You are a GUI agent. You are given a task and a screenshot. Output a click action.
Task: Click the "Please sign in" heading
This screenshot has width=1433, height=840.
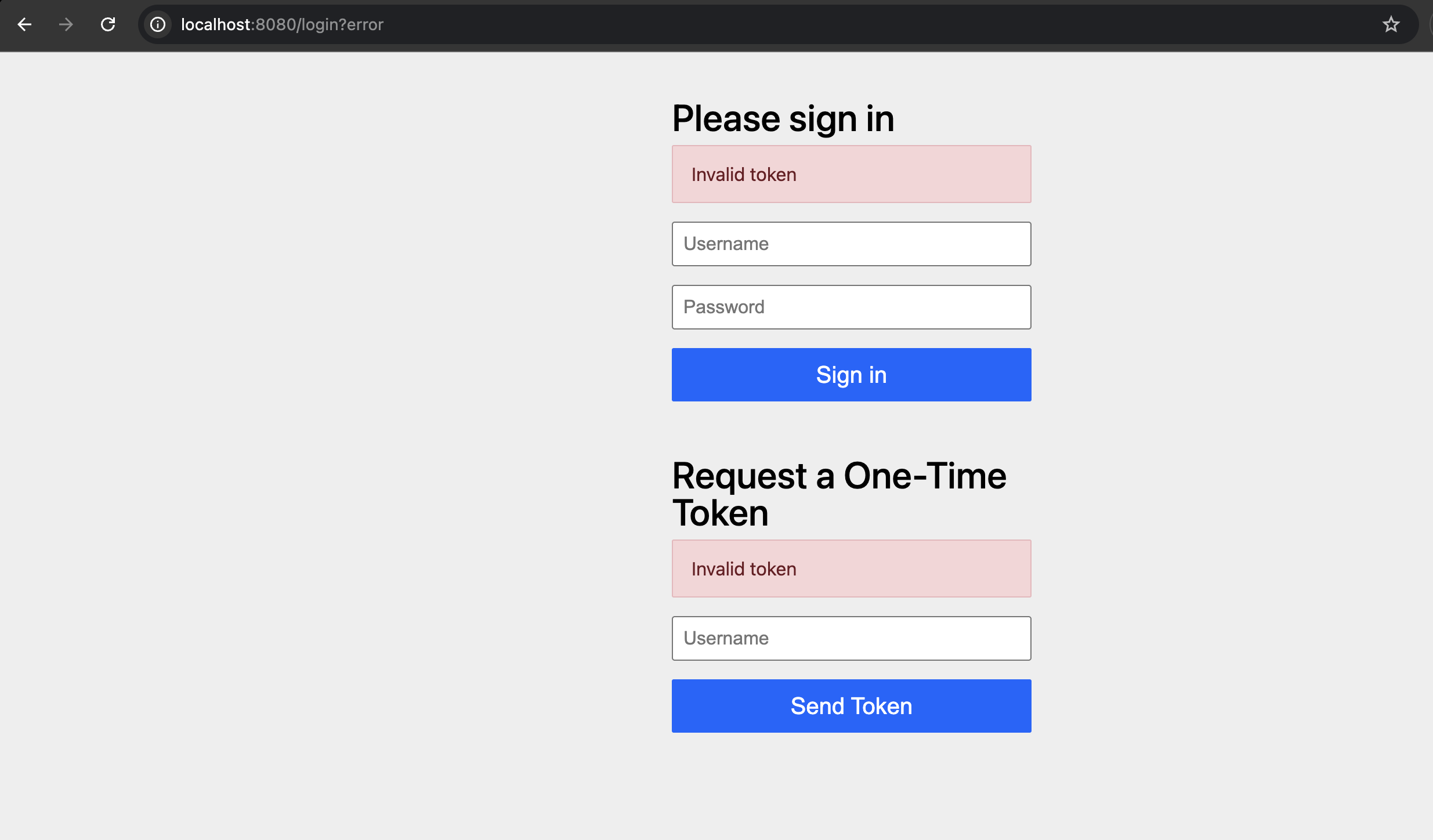[x=783, y=119]
